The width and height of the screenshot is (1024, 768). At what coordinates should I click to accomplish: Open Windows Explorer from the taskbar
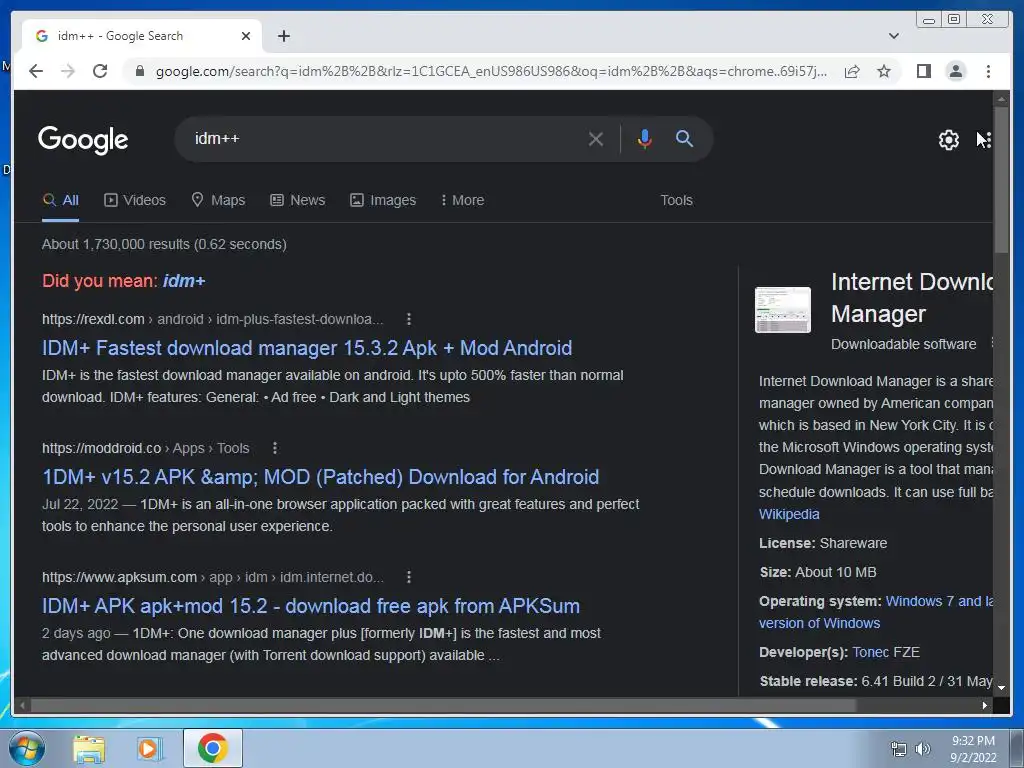pyautogui.click(x=89, y=749)
